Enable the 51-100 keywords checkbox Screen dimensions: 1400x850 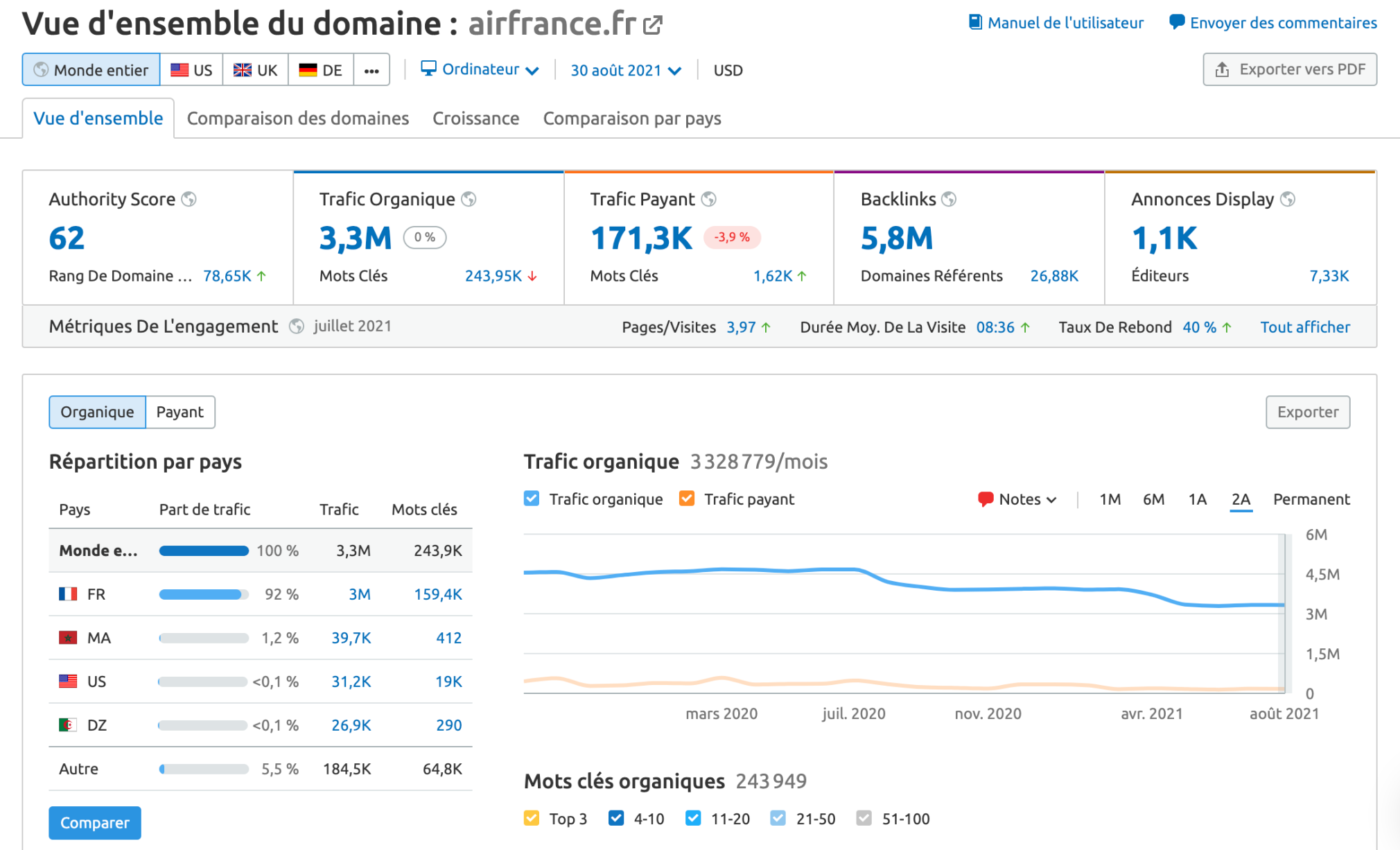864,818
